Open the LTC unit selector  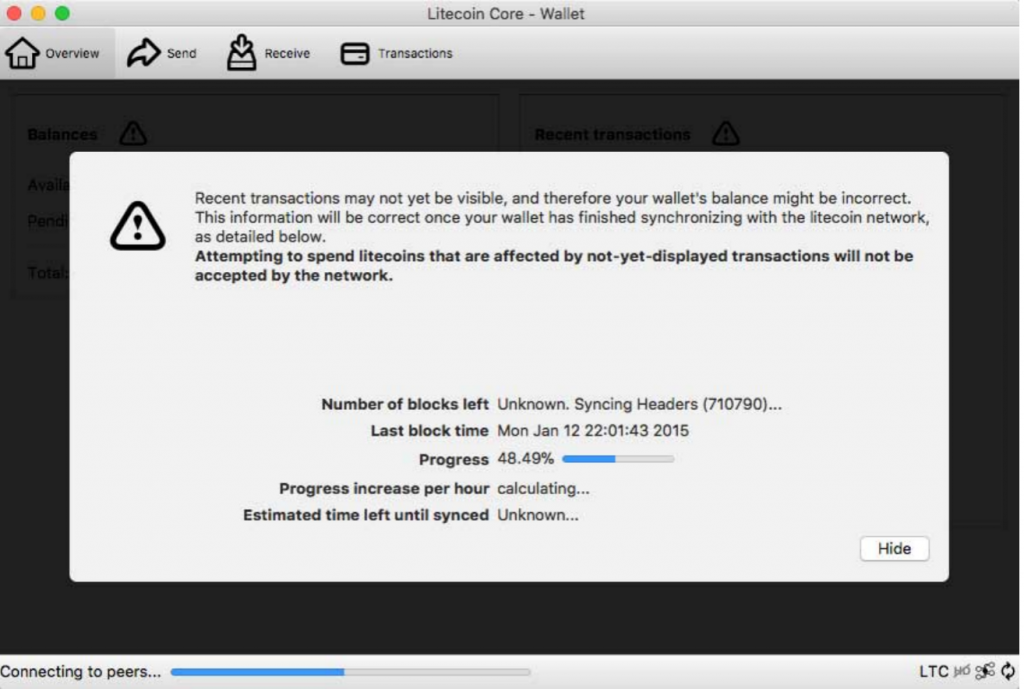point(934,671)
